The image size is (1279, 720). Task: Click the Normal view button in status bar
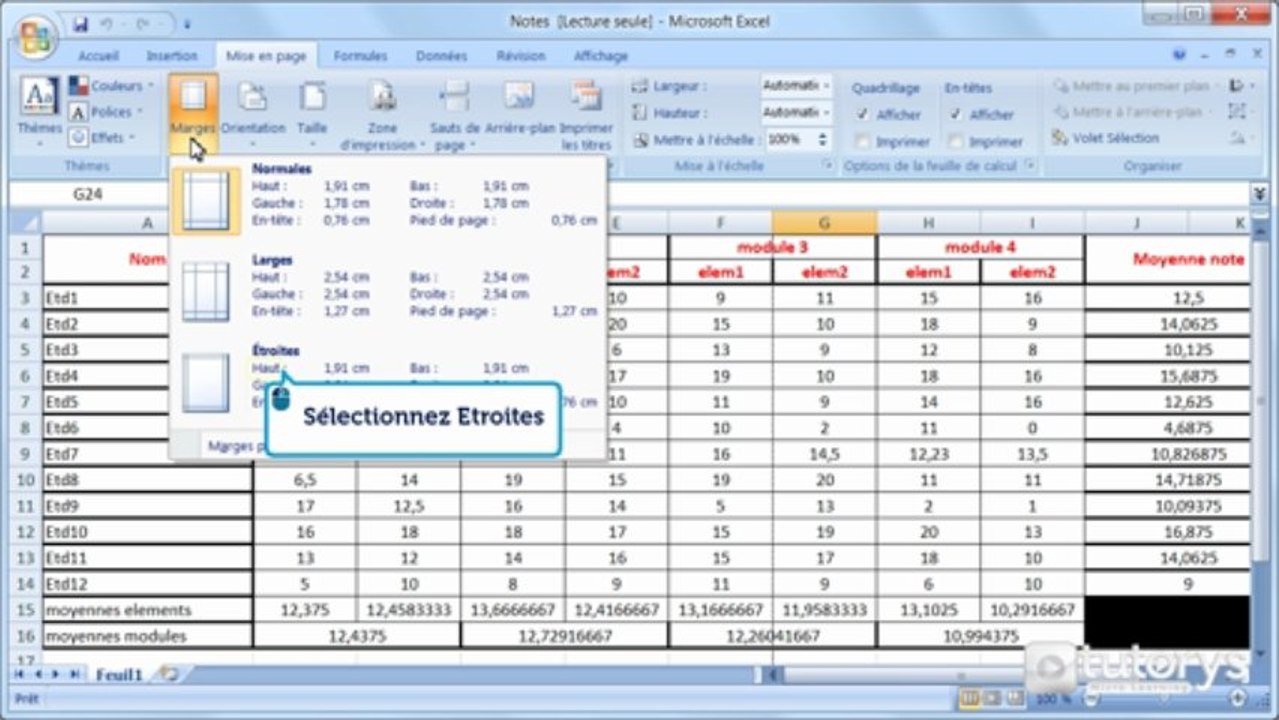[969, 699]
